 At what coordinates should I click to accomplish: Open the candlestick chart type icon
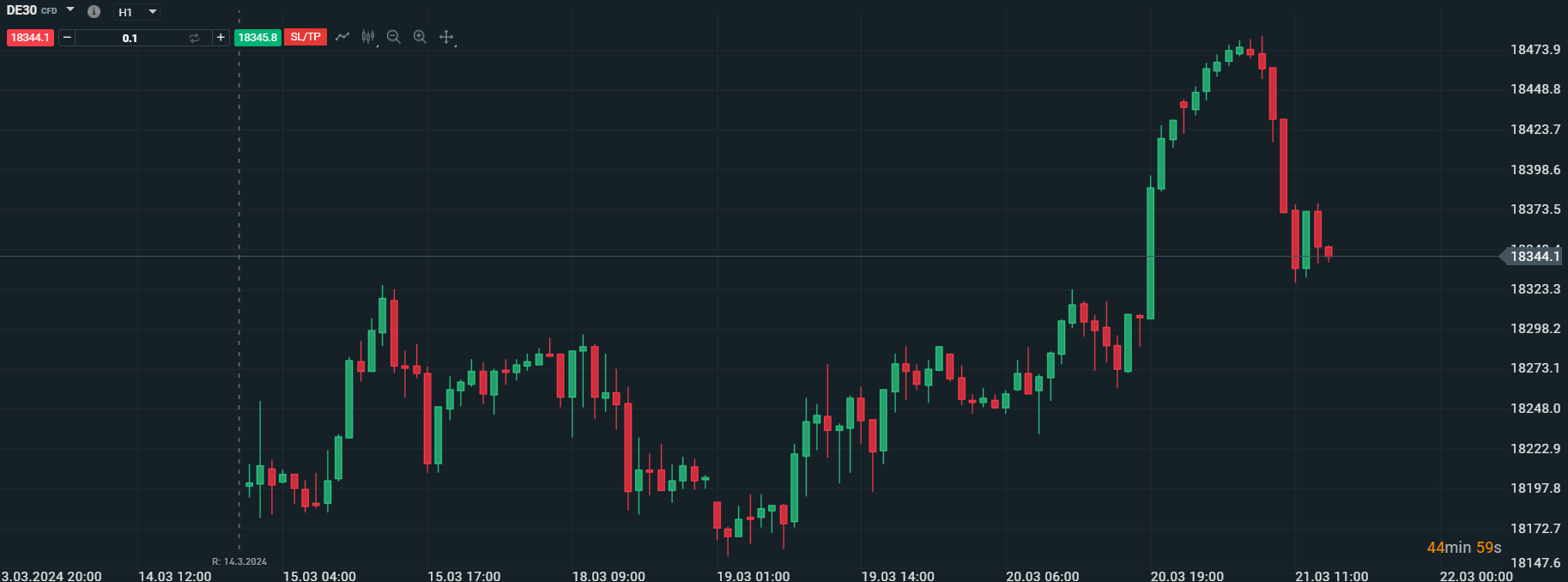[x=368, y=37]
